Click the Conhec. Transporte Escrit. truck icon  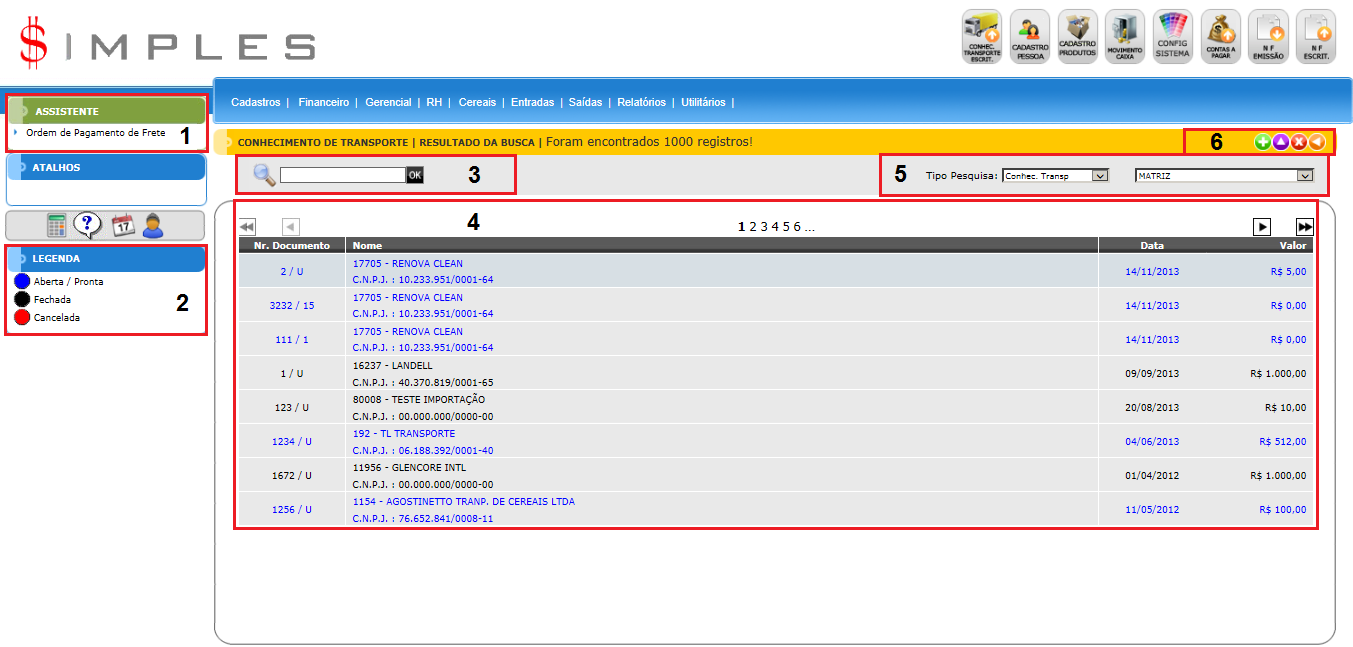pyautogui.click(x=981, y=37)
